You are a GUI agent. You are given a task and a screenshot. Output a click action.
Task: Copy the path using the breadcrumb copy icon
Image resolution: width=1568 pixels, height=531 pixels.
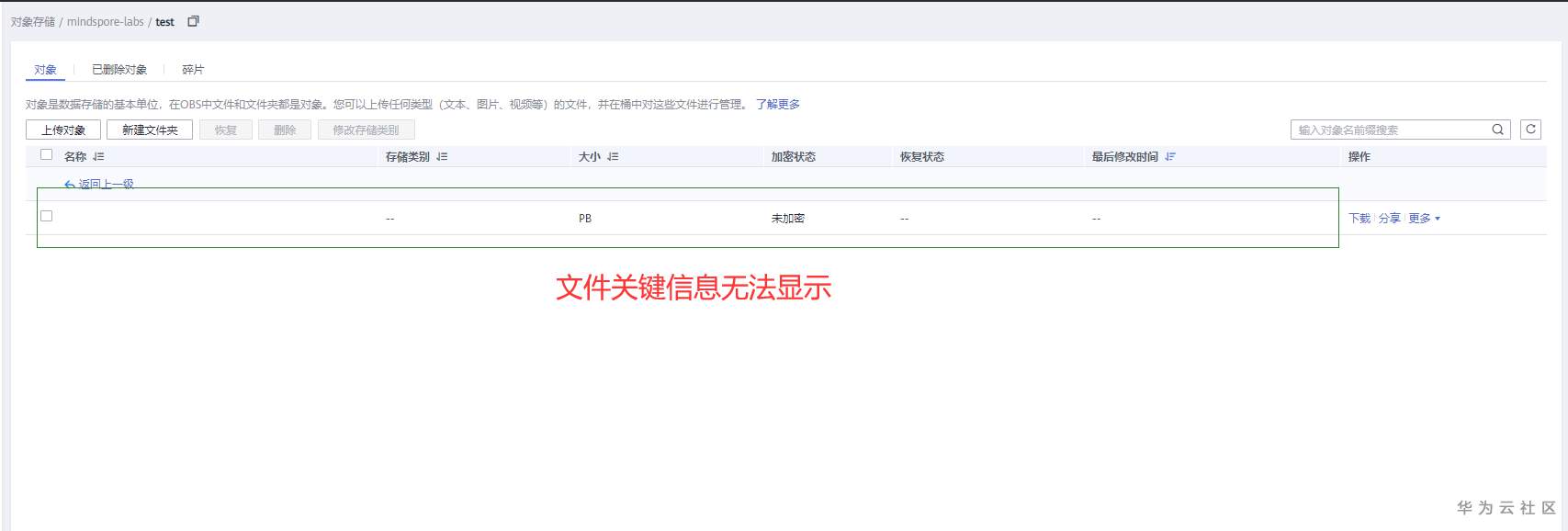193,21
